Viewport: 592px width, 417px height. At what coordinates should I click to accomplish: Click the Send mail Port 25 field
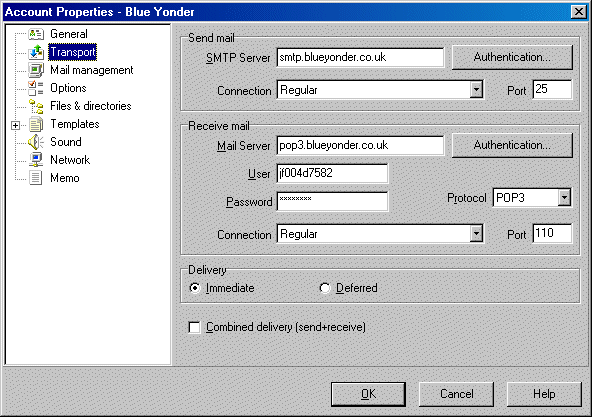click(552, 90)
